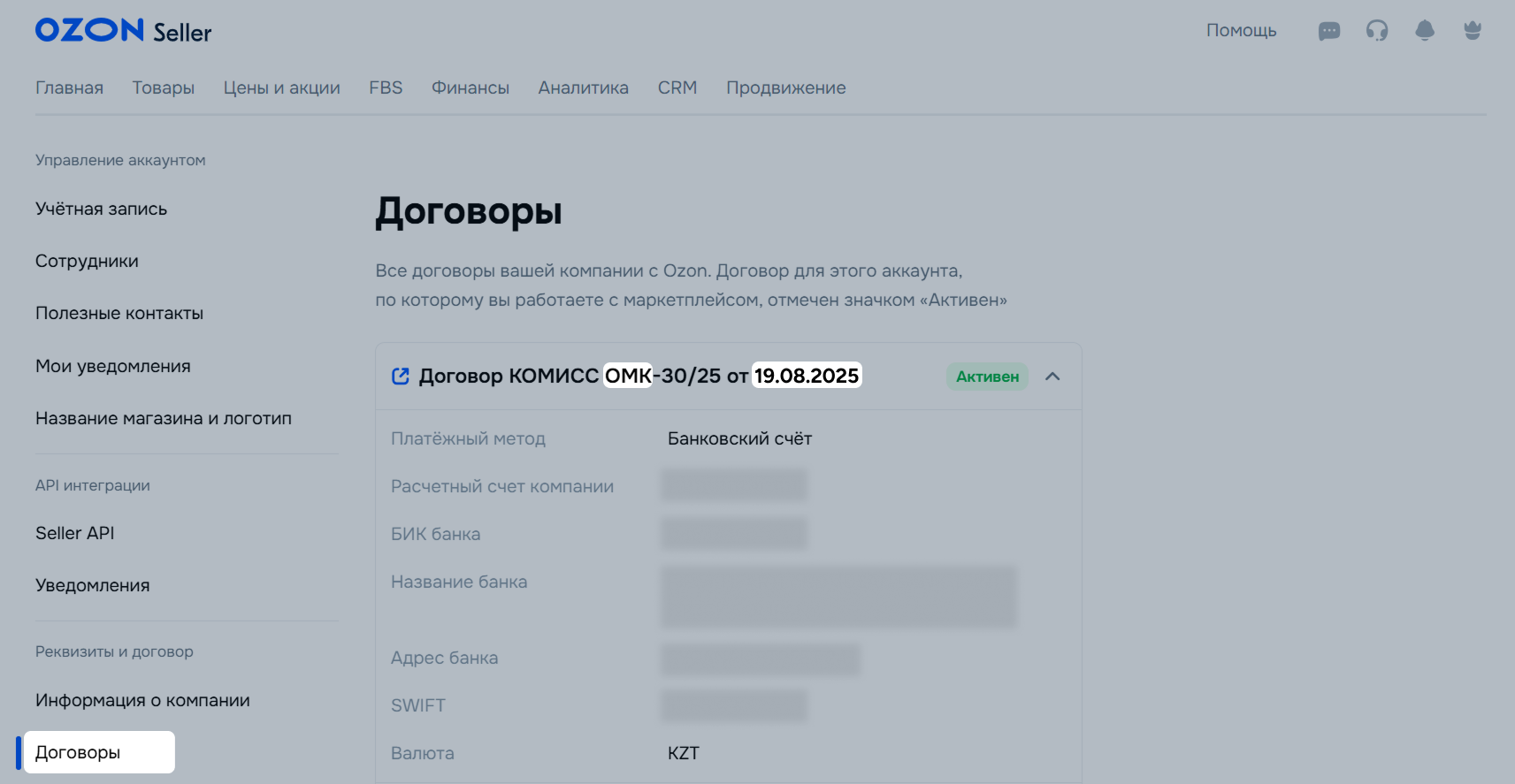The image size is (1515, 784).
Task: Open the Цены и акции menu
Action: pos(282,88)
